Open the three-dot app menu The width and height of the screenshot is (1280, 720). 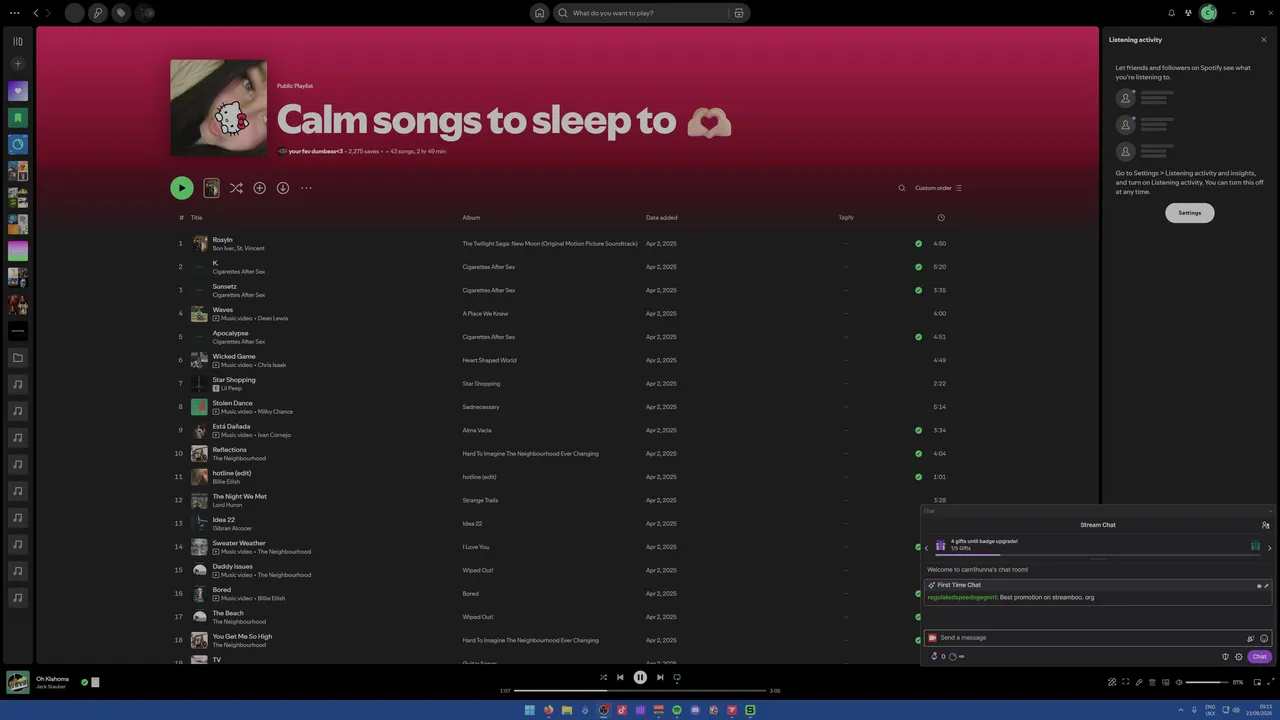(14, 13)
